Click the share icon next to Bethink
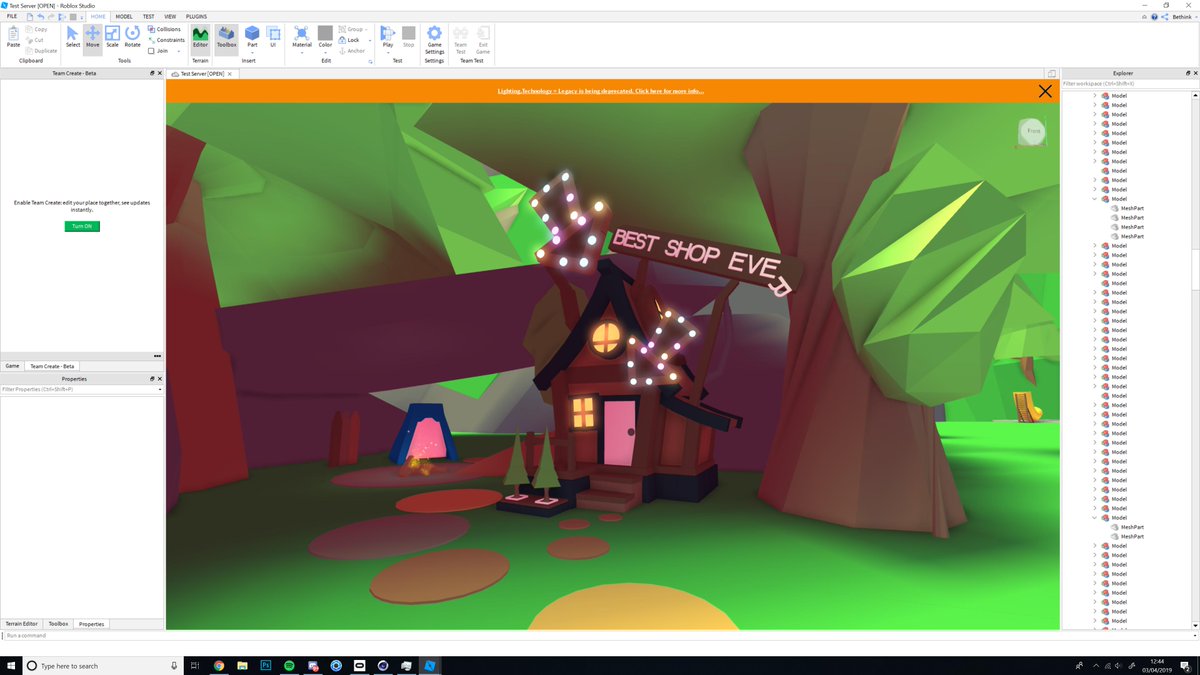Viewport: 1200px width, 675px height. (1165, 17)
